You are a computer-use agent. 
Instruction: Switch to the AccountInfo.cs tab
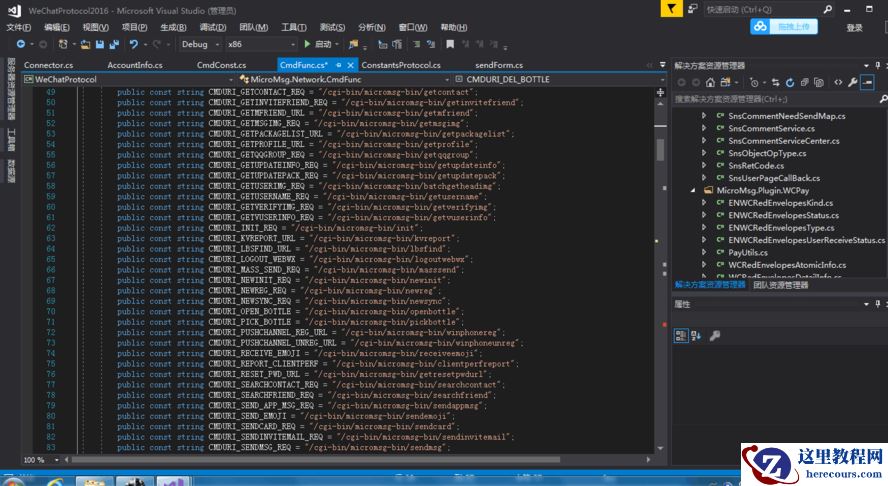tap(134, 65)
